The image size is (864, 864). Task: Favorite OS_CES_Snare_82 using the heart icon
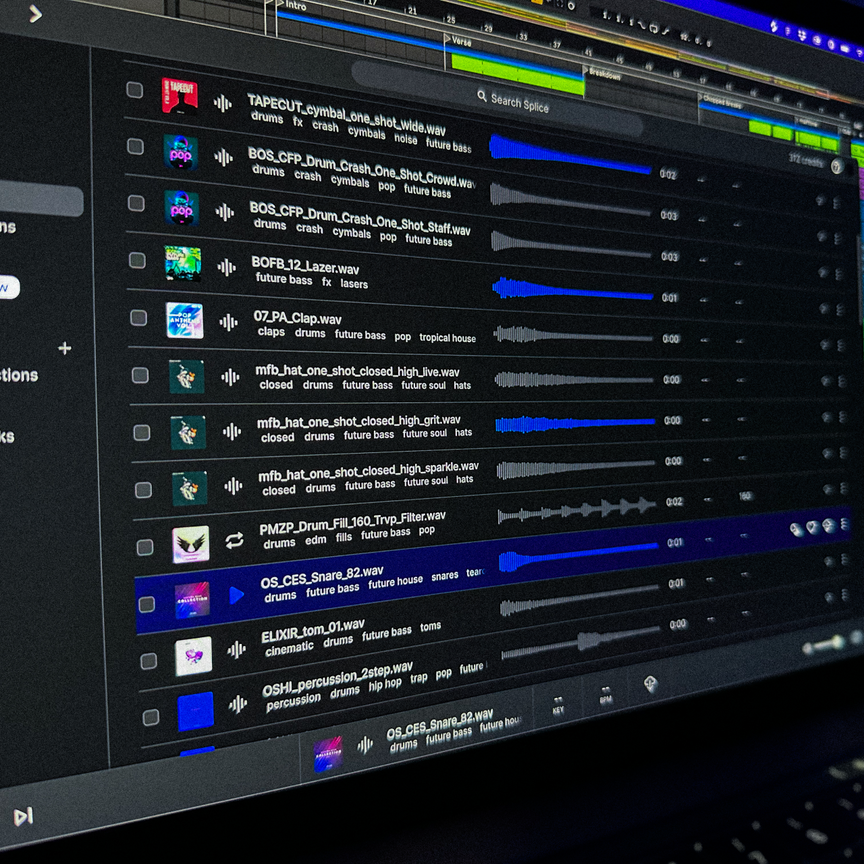pyautogui.click(x=812, y=529)
